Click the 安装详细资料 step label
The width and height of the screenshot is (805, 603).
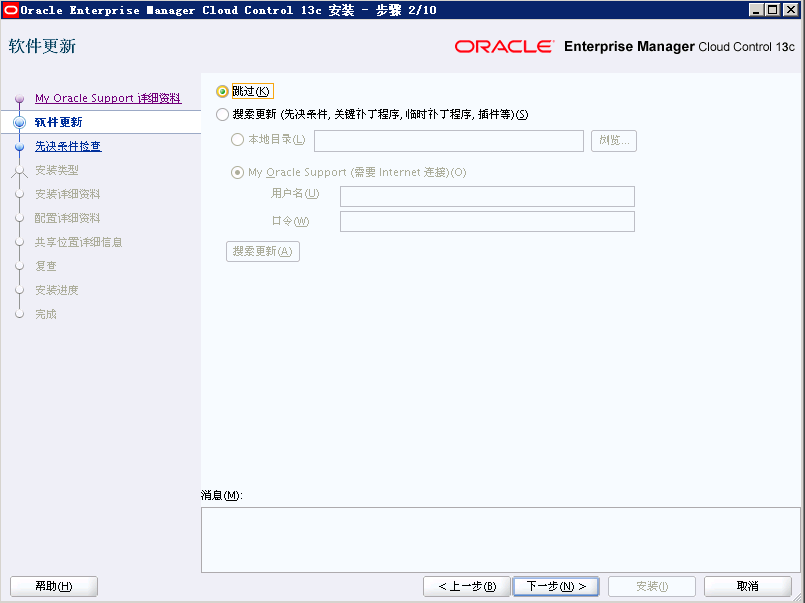pyautogui.click(x=67, y=194)
